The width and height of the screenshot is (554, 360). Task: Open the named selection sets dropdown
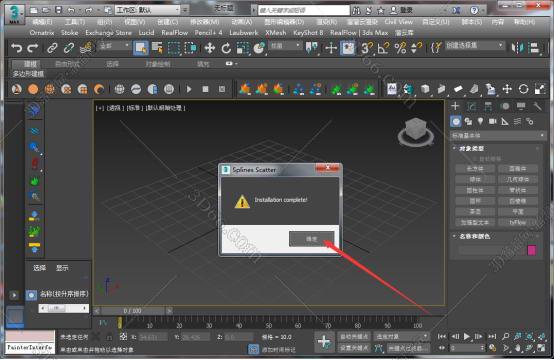click(475, 46)
